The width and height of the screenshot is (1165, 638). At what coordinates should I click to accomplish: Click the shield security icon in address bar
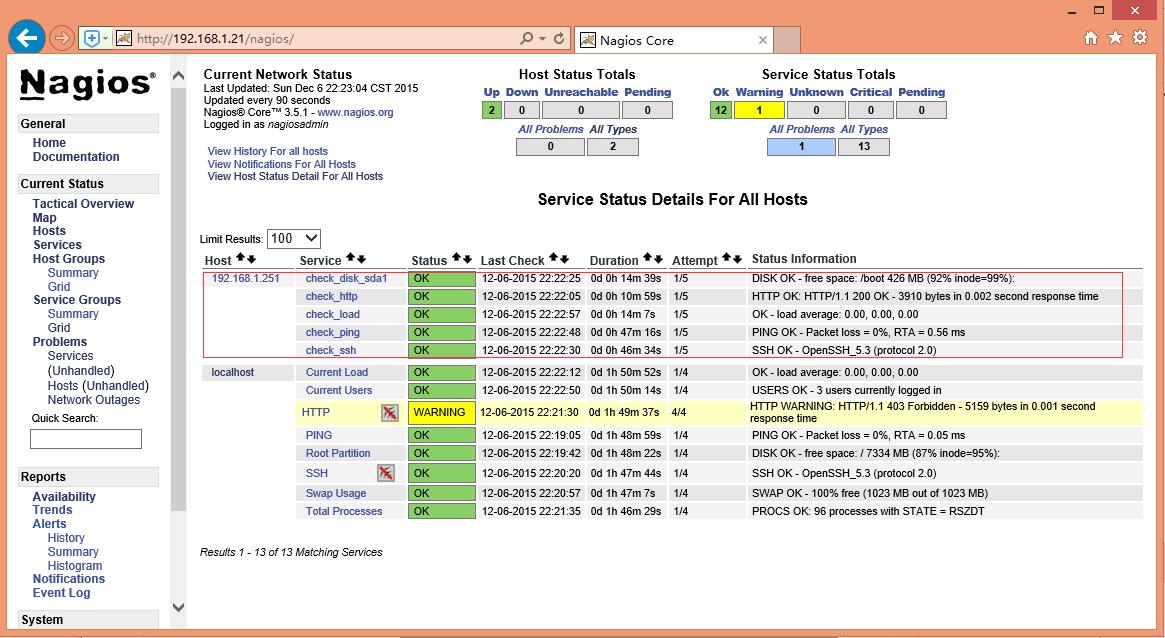point(91,39)
